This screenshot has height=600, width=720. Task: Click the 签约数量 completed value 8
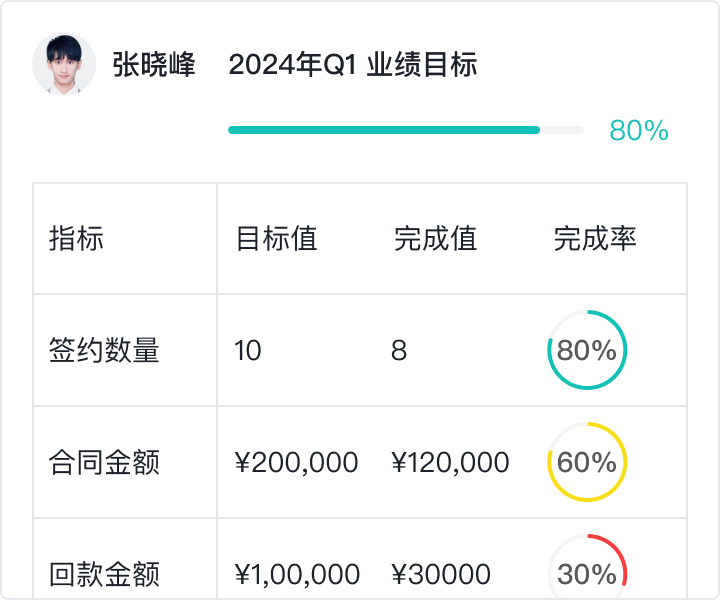click(399, 351)
